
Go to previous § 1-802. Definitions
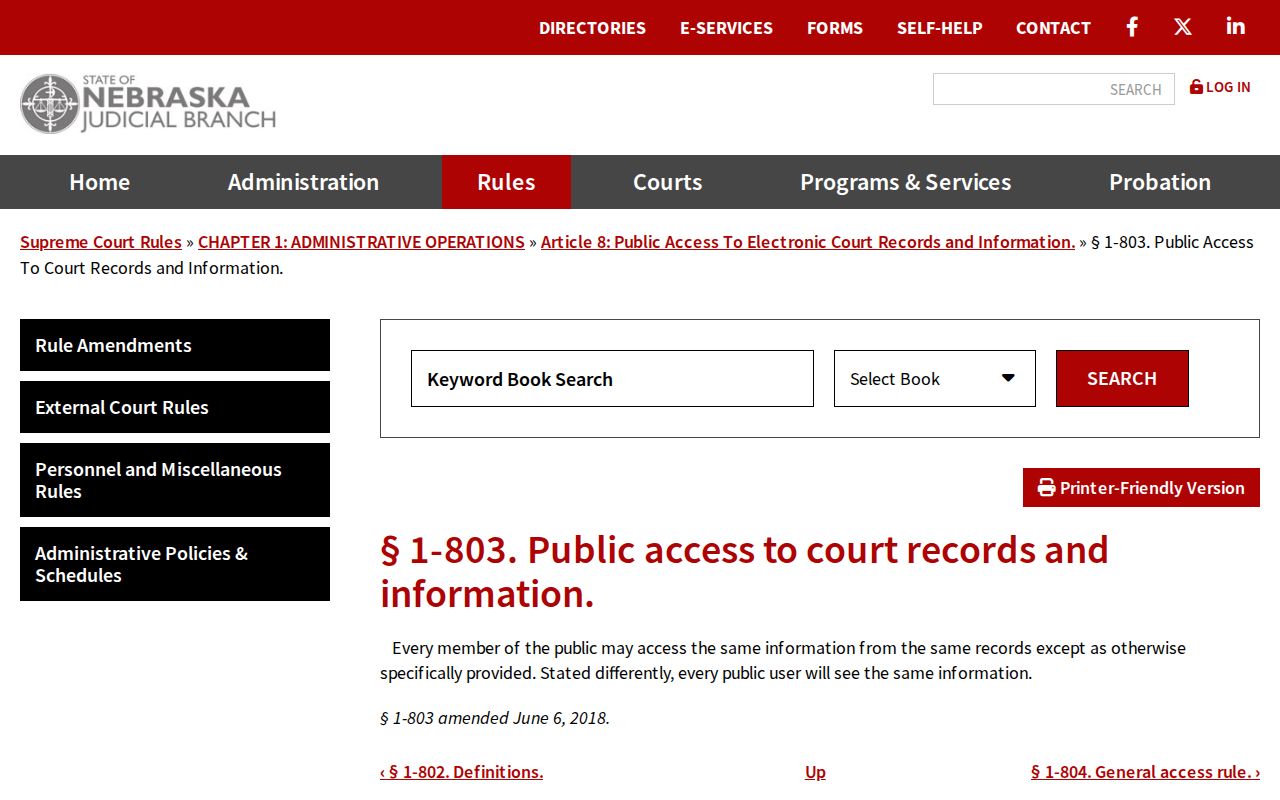click(x=462, y=772)
